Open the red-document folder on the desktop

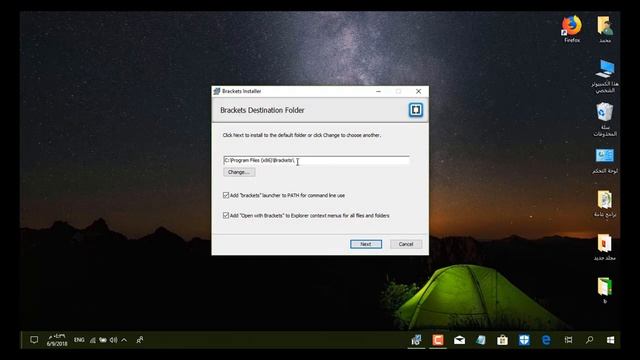(x=605, y=247)
